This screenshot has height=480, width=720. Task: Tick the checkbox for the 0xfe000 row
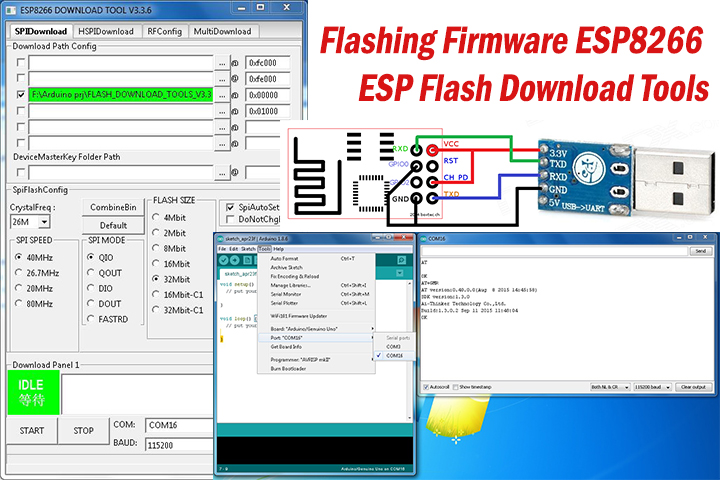(x=20, y=78)
